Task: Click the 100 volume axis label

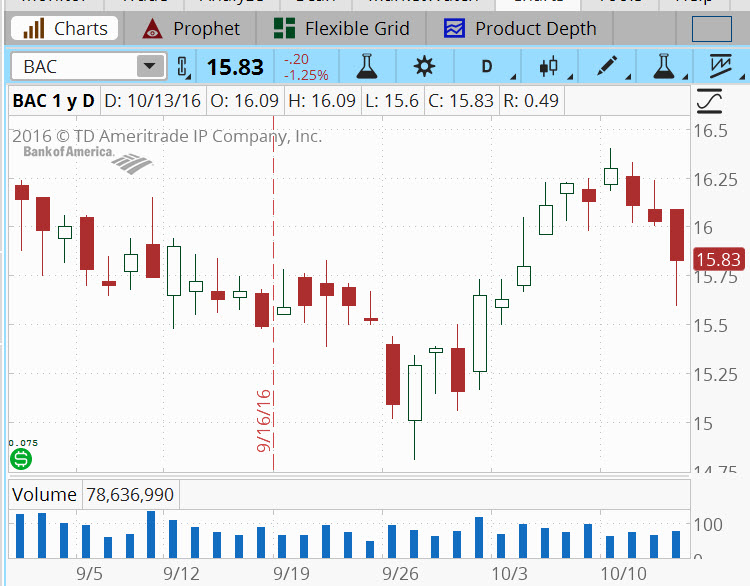Action: [707, 525]
